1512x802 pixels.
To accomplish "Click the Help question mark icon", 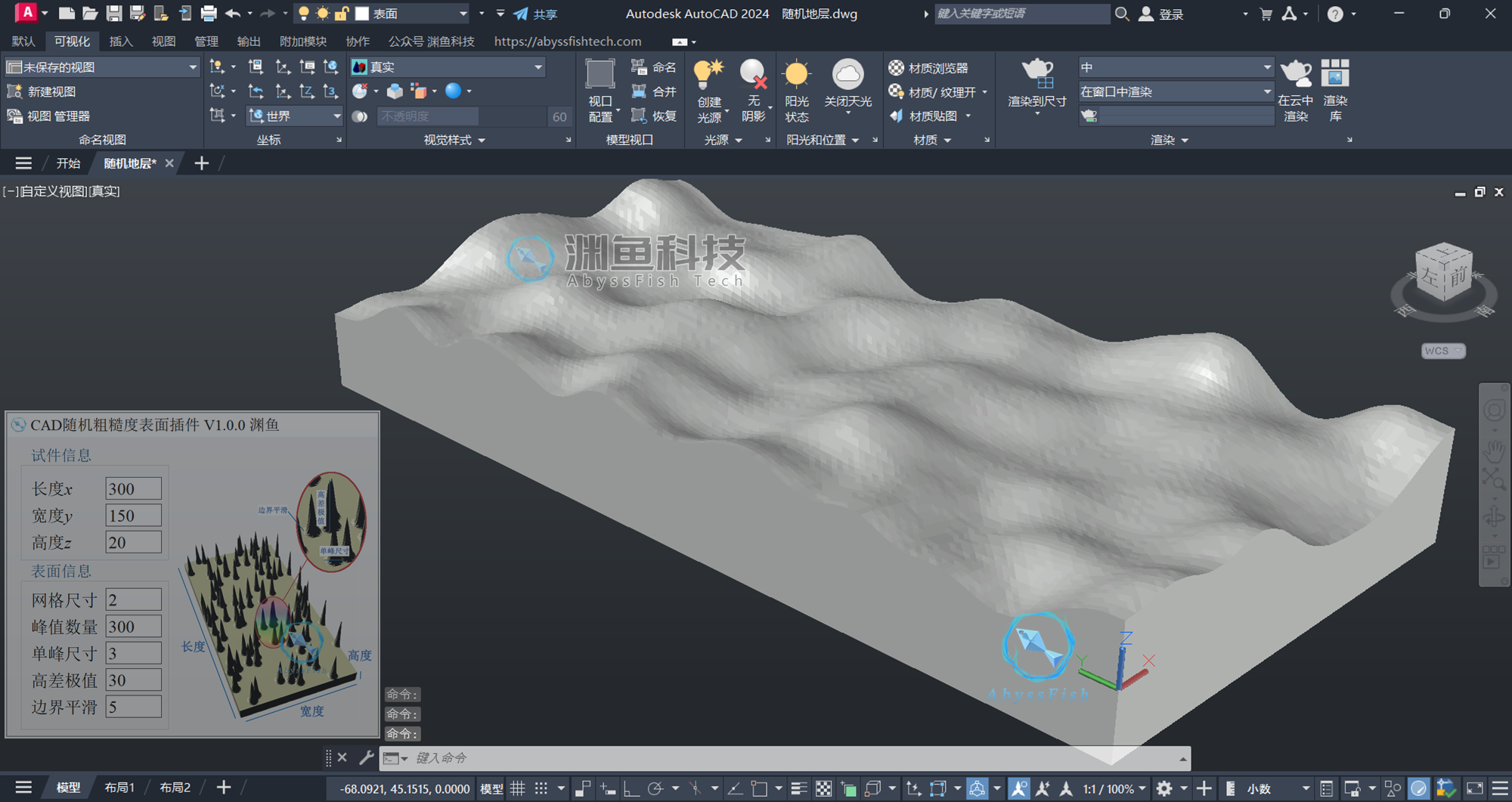I will point(1335,14).
